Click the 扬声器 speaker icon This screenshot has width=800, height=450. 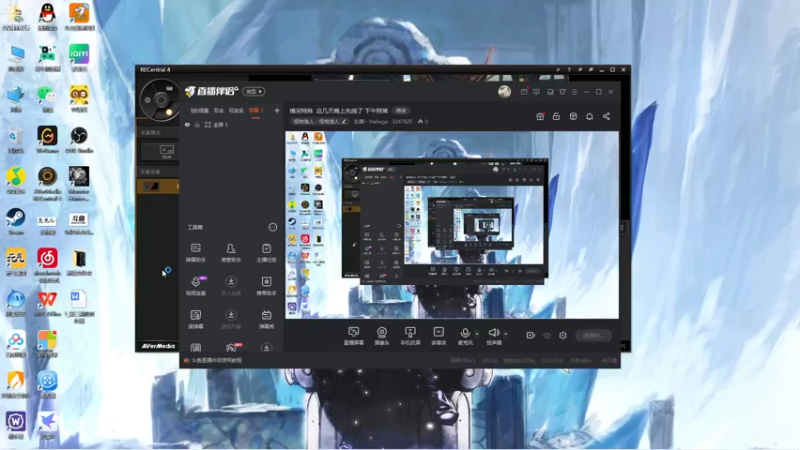(x=493, y=333)
